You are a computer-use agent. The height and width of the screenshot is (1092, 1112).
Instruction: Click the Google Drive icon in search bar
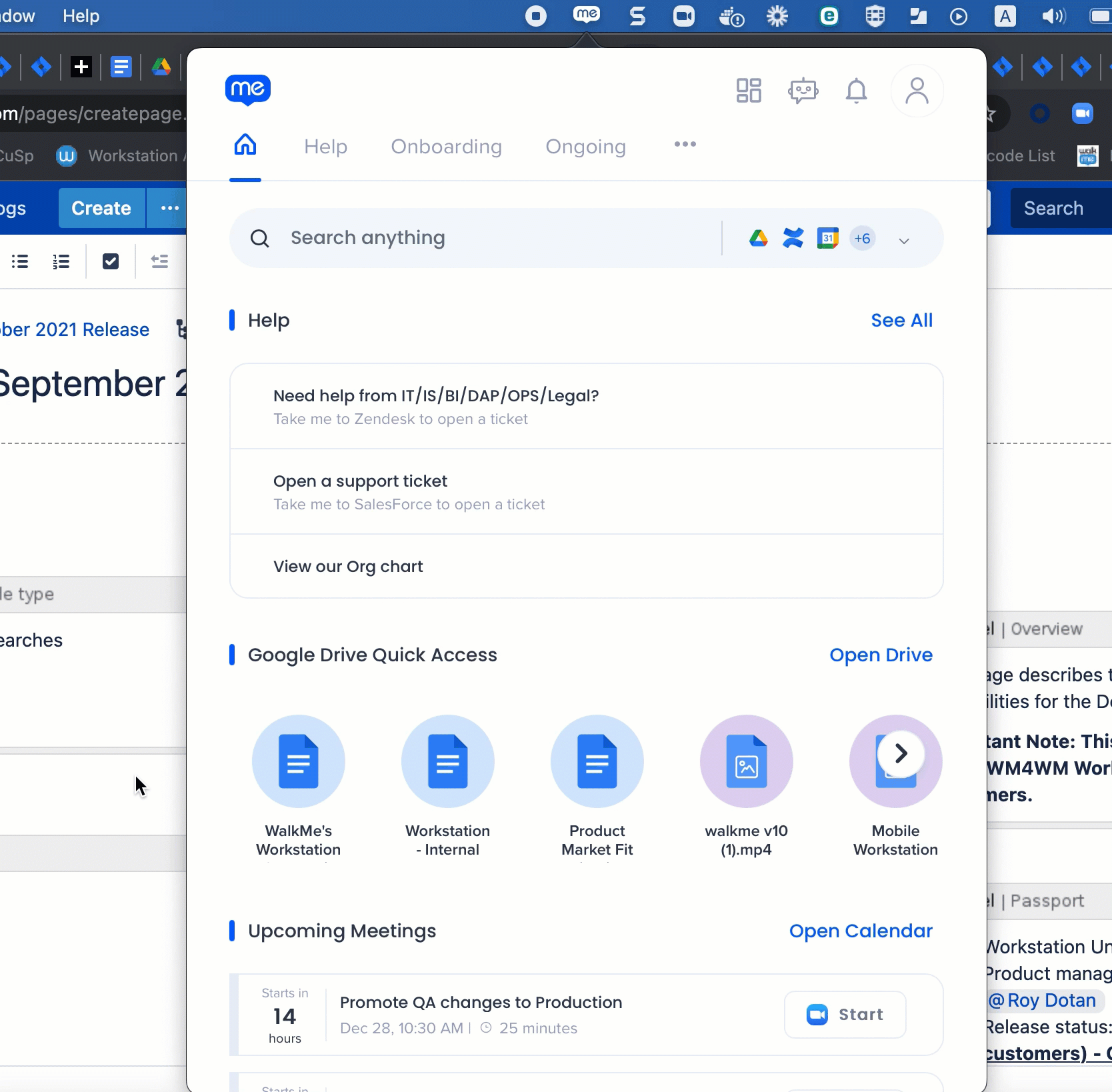tap(759, 238)
